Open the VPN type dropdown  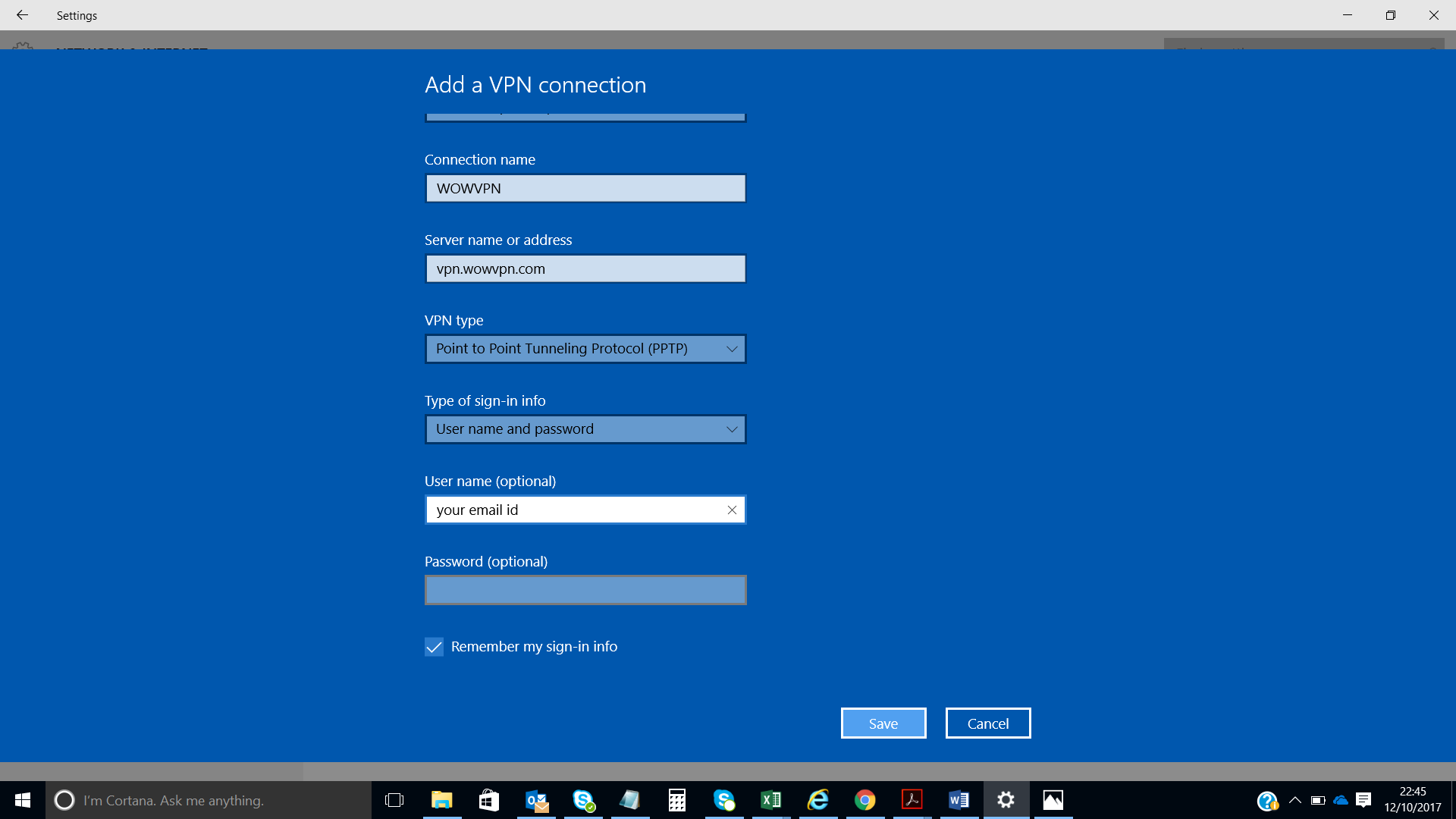(x=585, y=349)
